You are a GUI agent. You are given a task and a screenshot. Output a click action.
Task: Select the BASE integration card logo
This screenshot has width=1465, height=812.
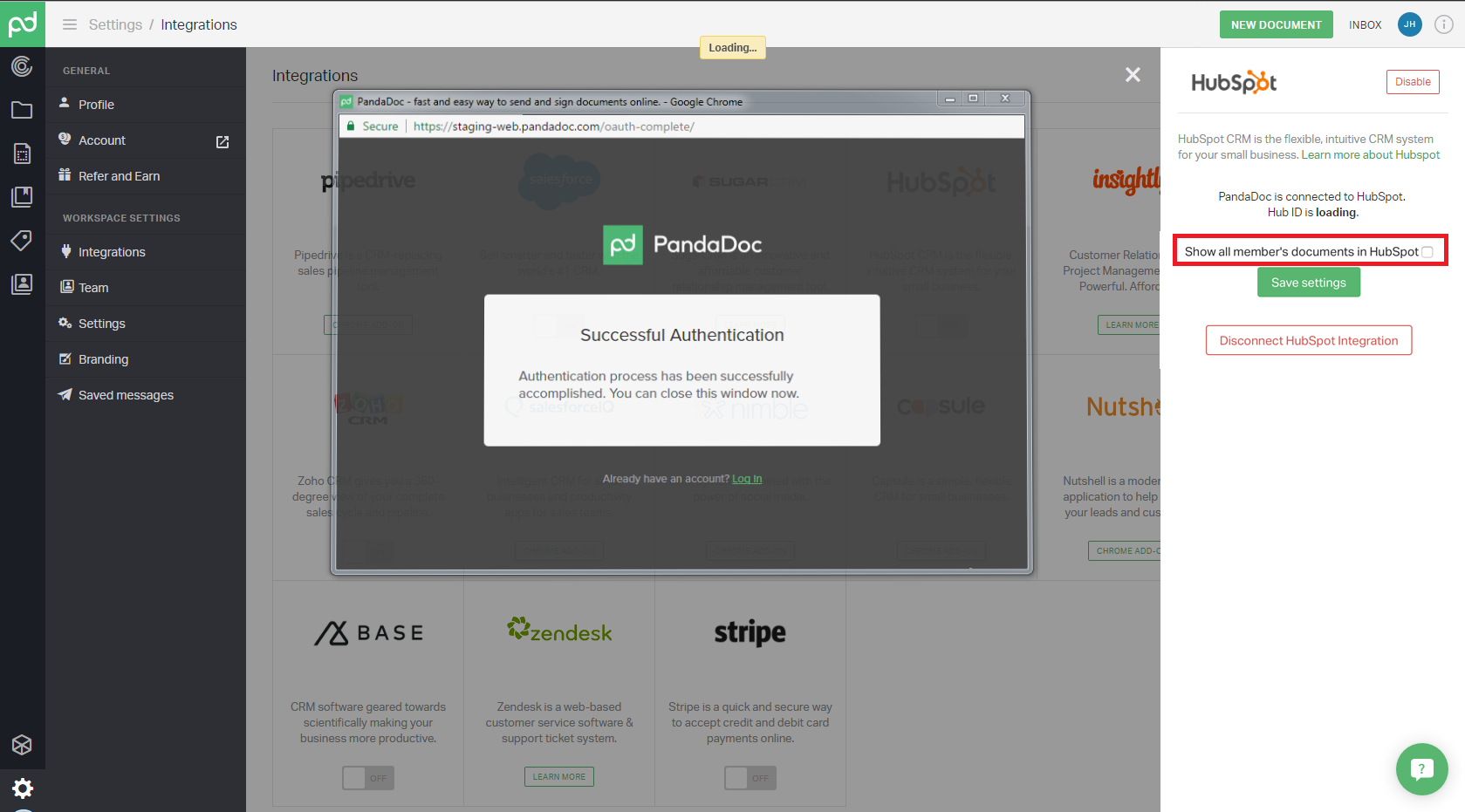point(369,633)
